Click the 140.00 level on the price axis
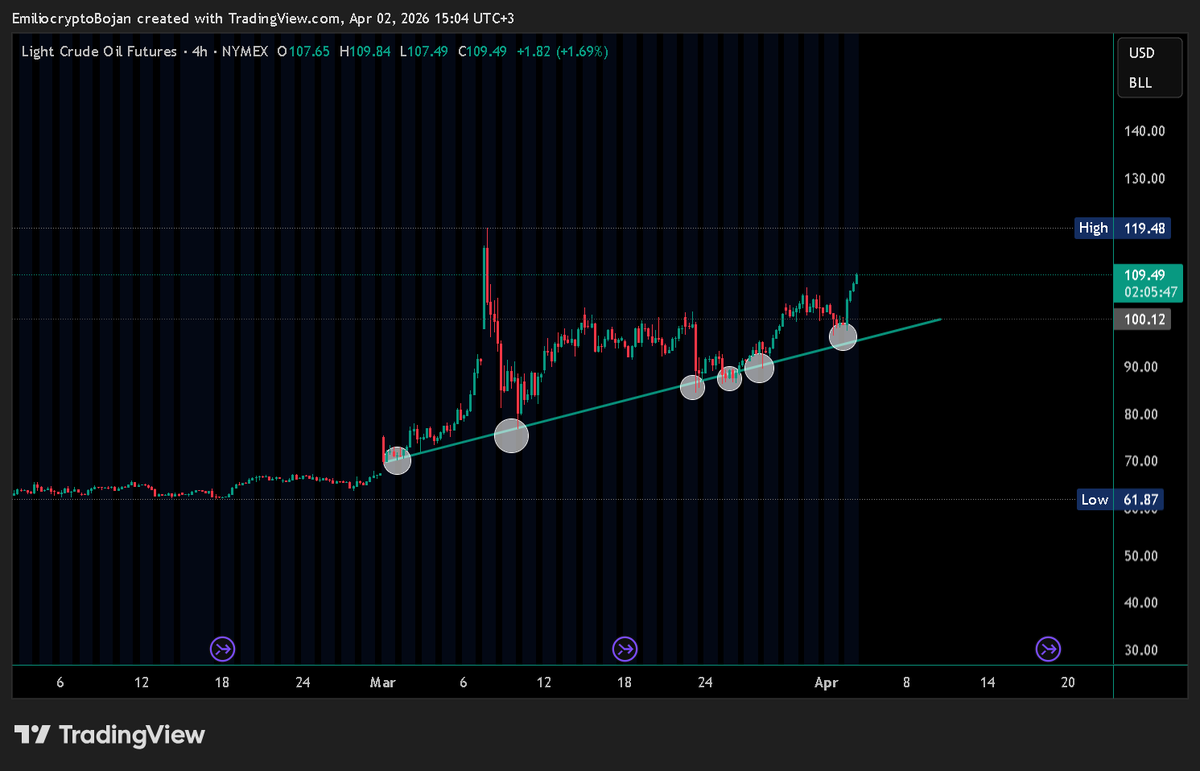The height and width of the screenshot is (771, 1200). (x=1145, y=131)
